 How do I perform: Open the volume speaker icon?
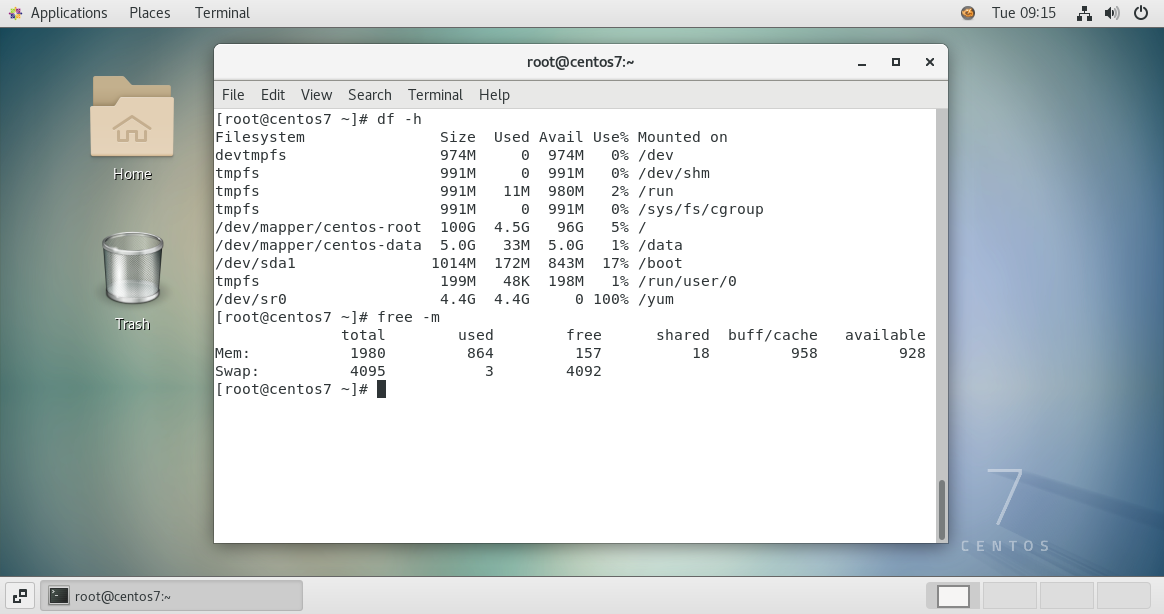[1112, 13]
